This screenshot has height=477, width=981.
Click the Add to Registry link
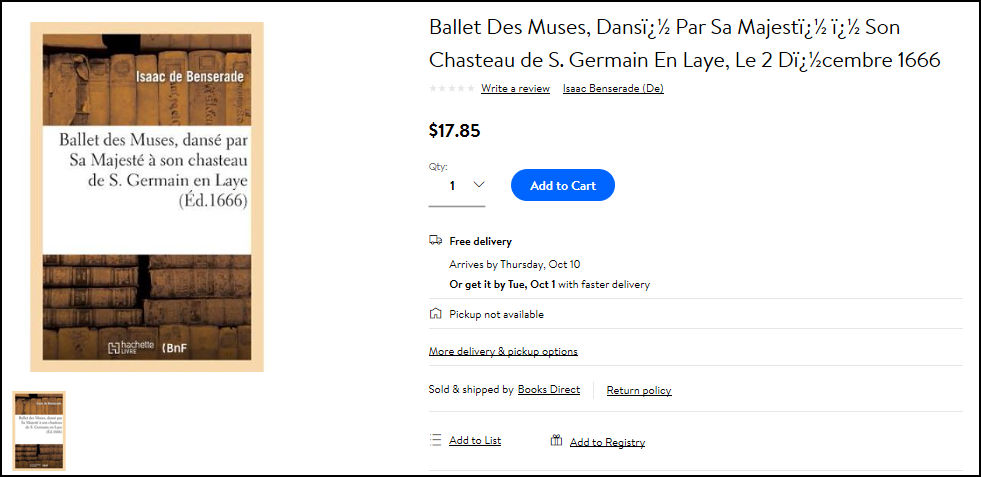pyautogui.click(x=607, y=443)
